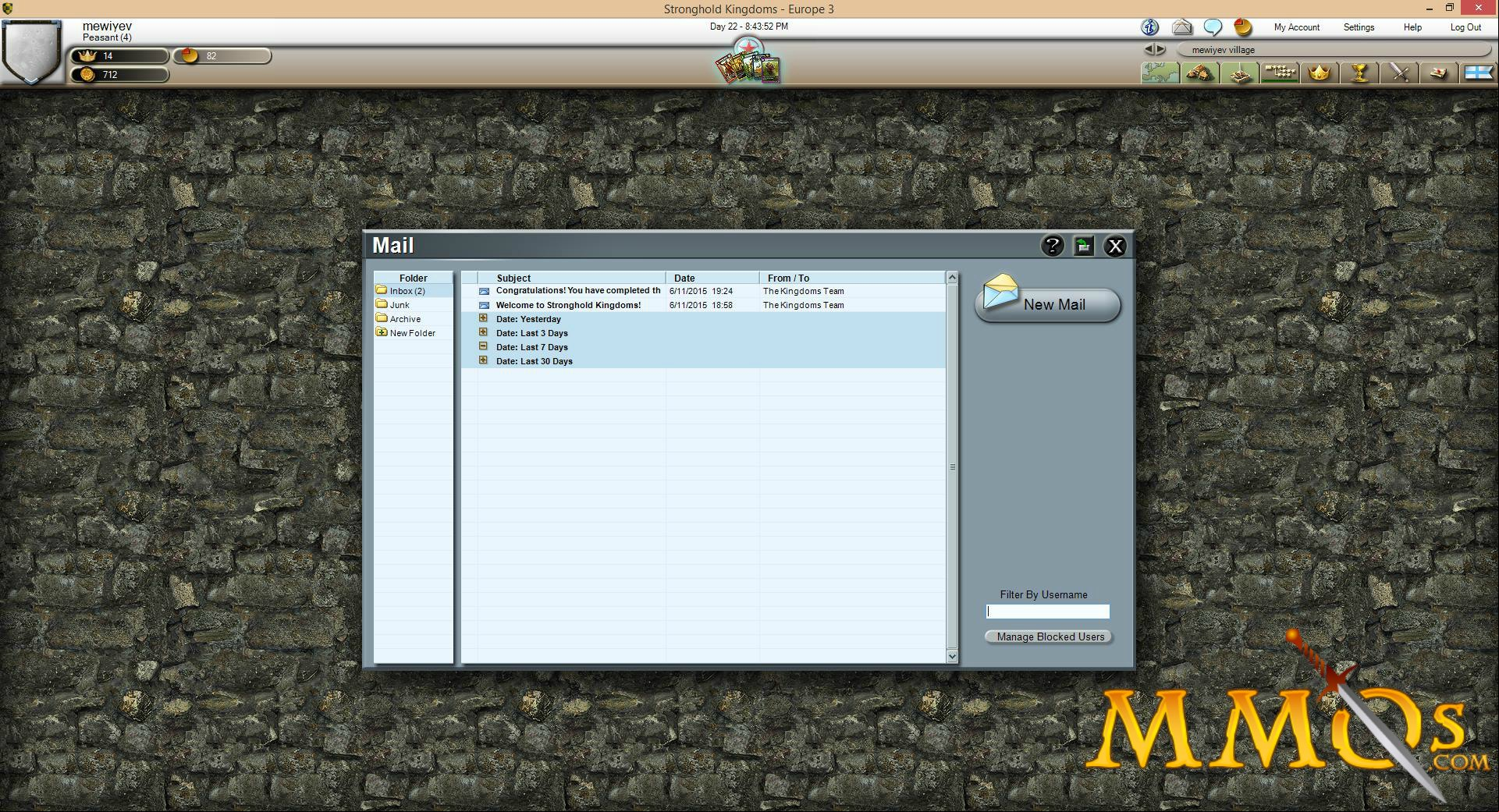The image size is (1499, 812).
Task: Sort by From / To column header
Action: point(852,278)
